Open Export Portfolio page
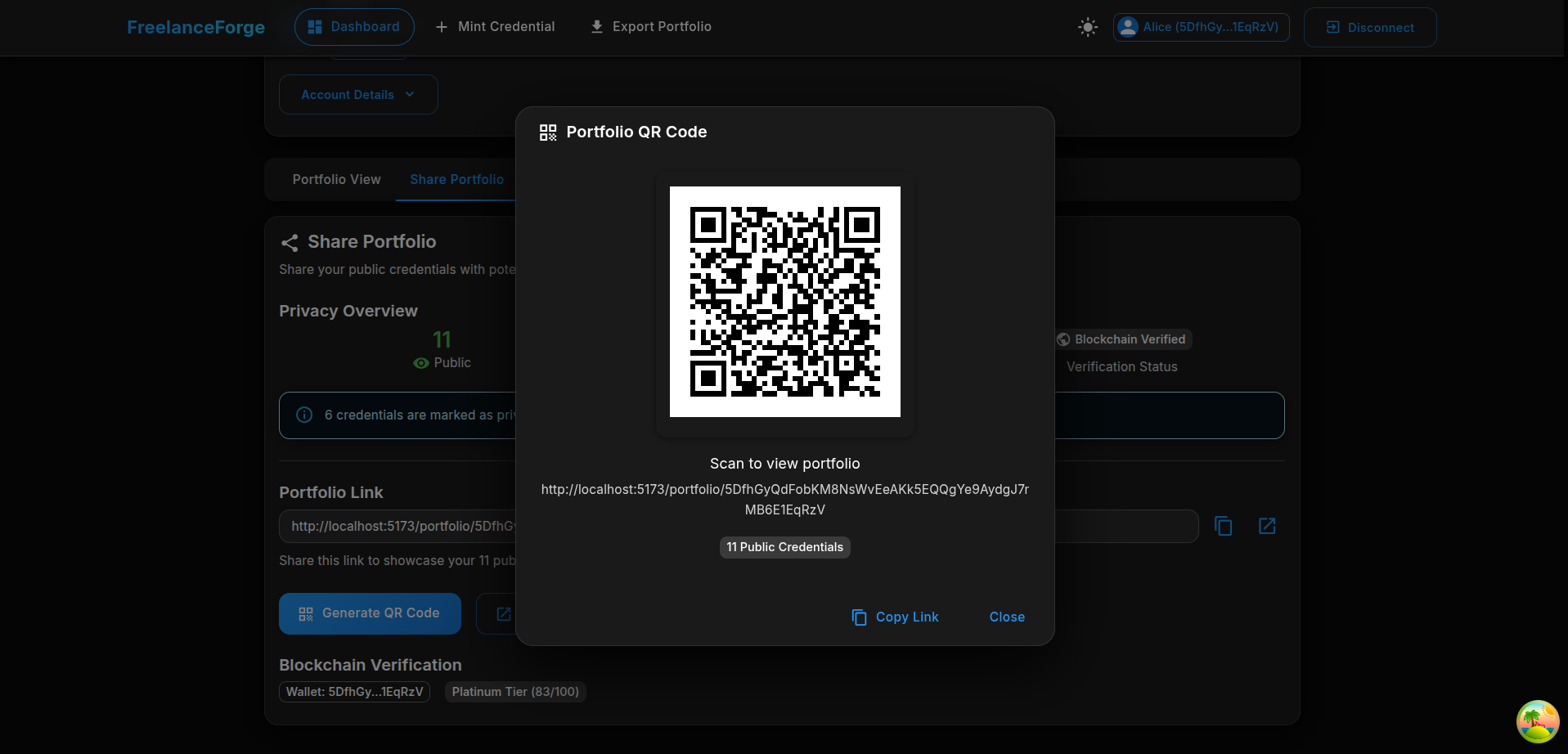The width and height of the screenshot is (1568, 754). [651, 27]
